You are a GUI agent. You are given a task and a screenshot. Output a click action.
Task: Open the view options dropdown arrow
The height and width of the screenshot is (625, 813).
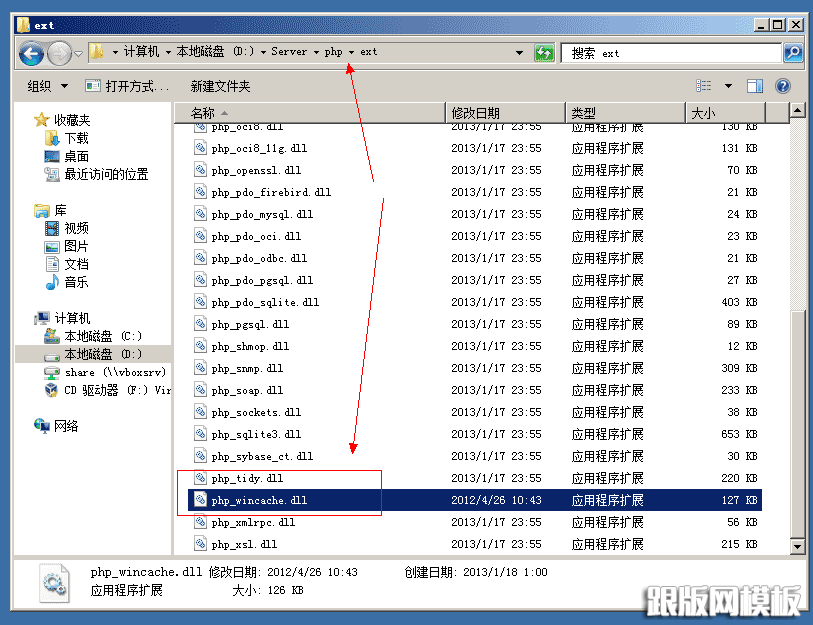tap(728, 86)
